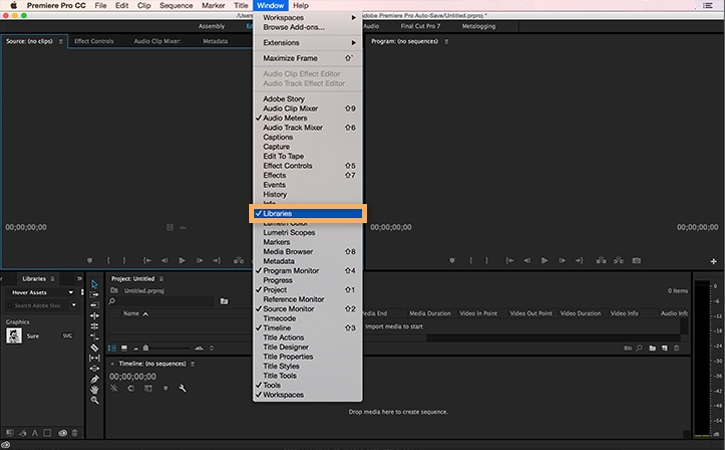This screenshot has height=450, width=725.
Task: Click trash Clear icon in Project panel footer
Action: pos(676,348)
